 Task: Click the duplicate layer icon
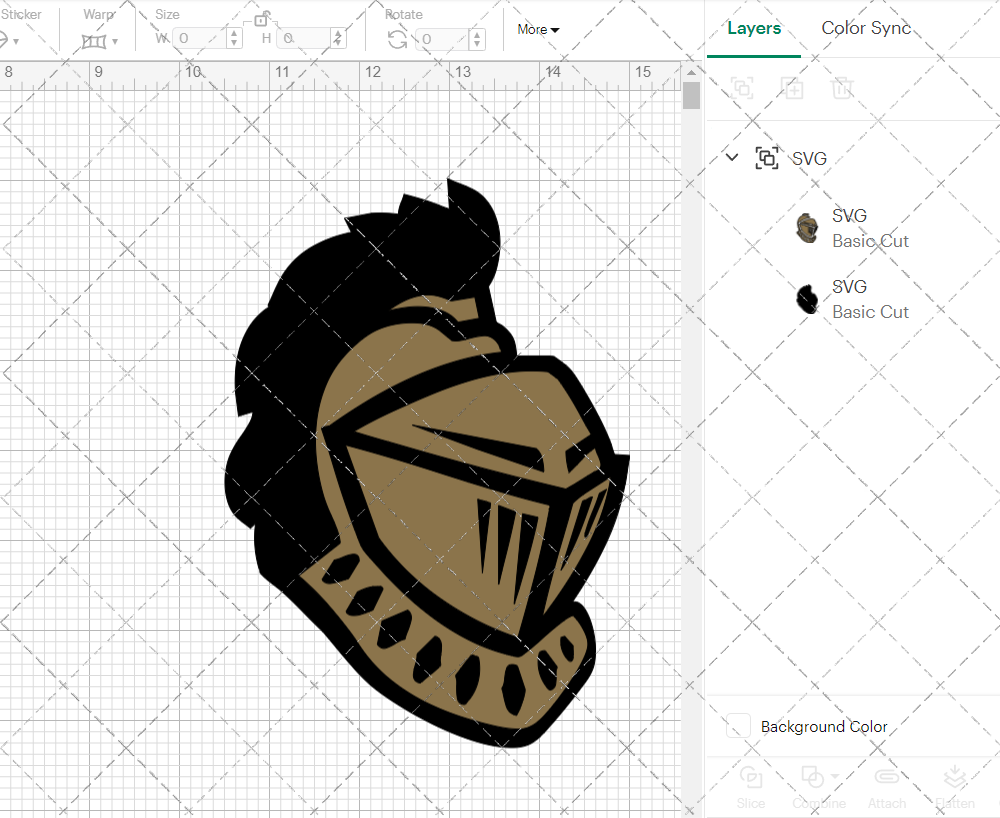tap(793, 88)
